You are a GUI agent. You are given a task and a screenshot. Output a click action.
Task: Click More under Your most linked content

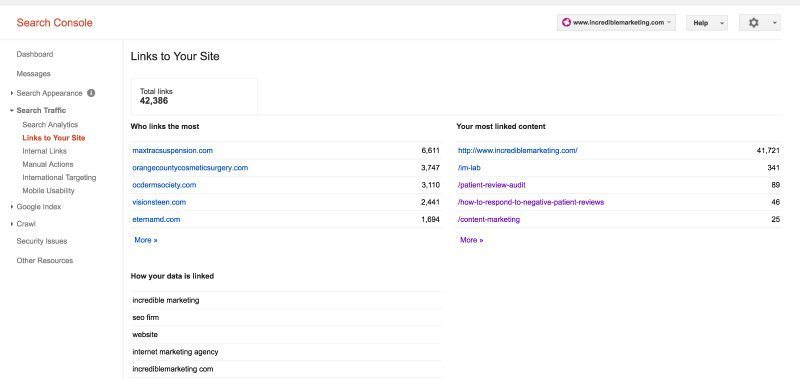471,240
